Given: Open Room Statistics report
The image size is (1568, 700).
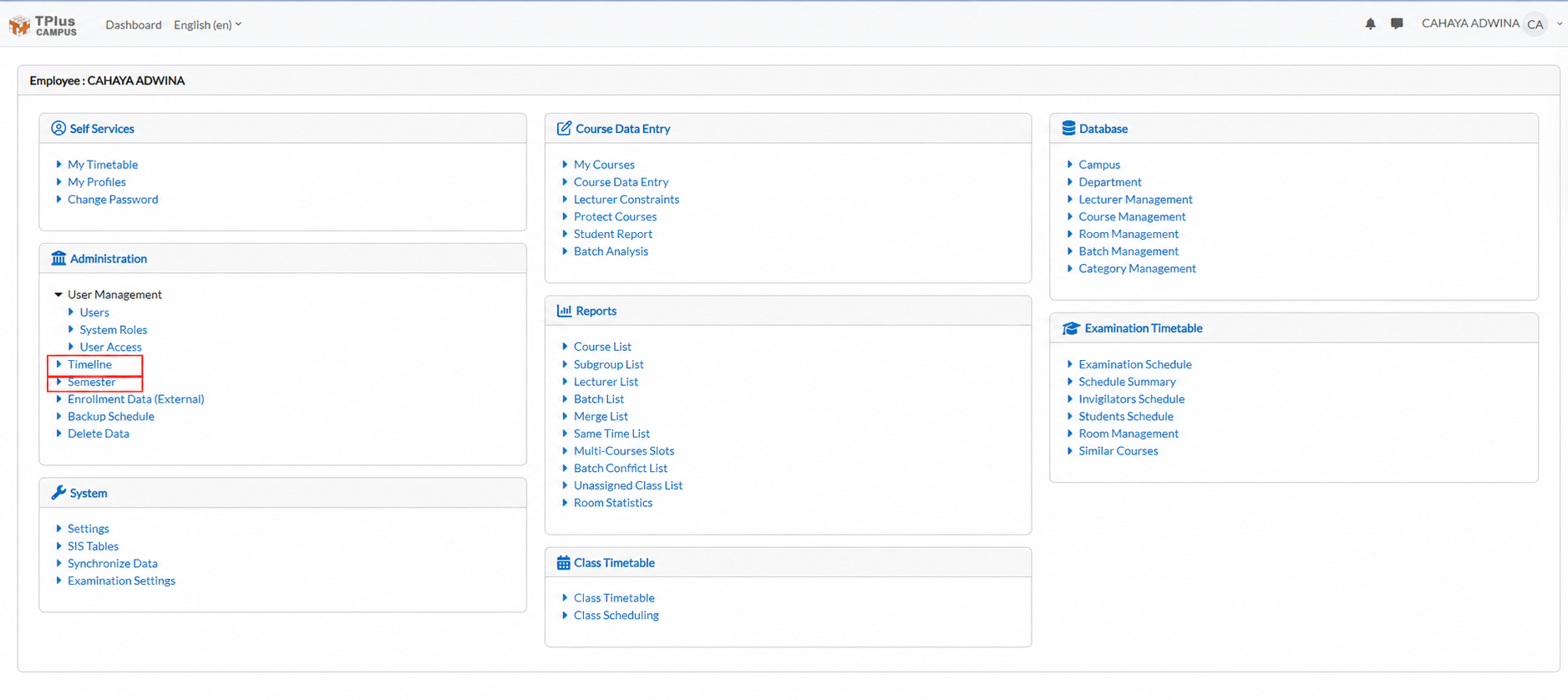Looking at the screenshot, I should coord(613,503).
